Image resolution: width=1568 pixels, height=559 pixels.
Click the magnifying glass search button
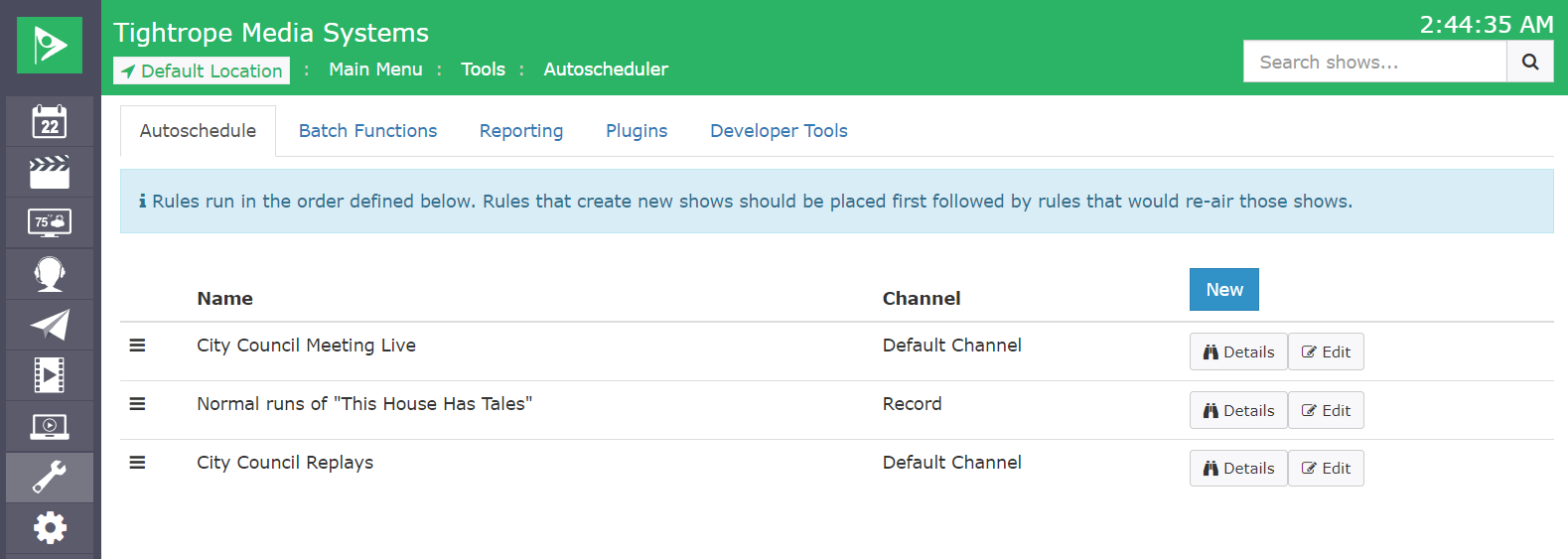pyautogui.click(x=1530, y=62)
